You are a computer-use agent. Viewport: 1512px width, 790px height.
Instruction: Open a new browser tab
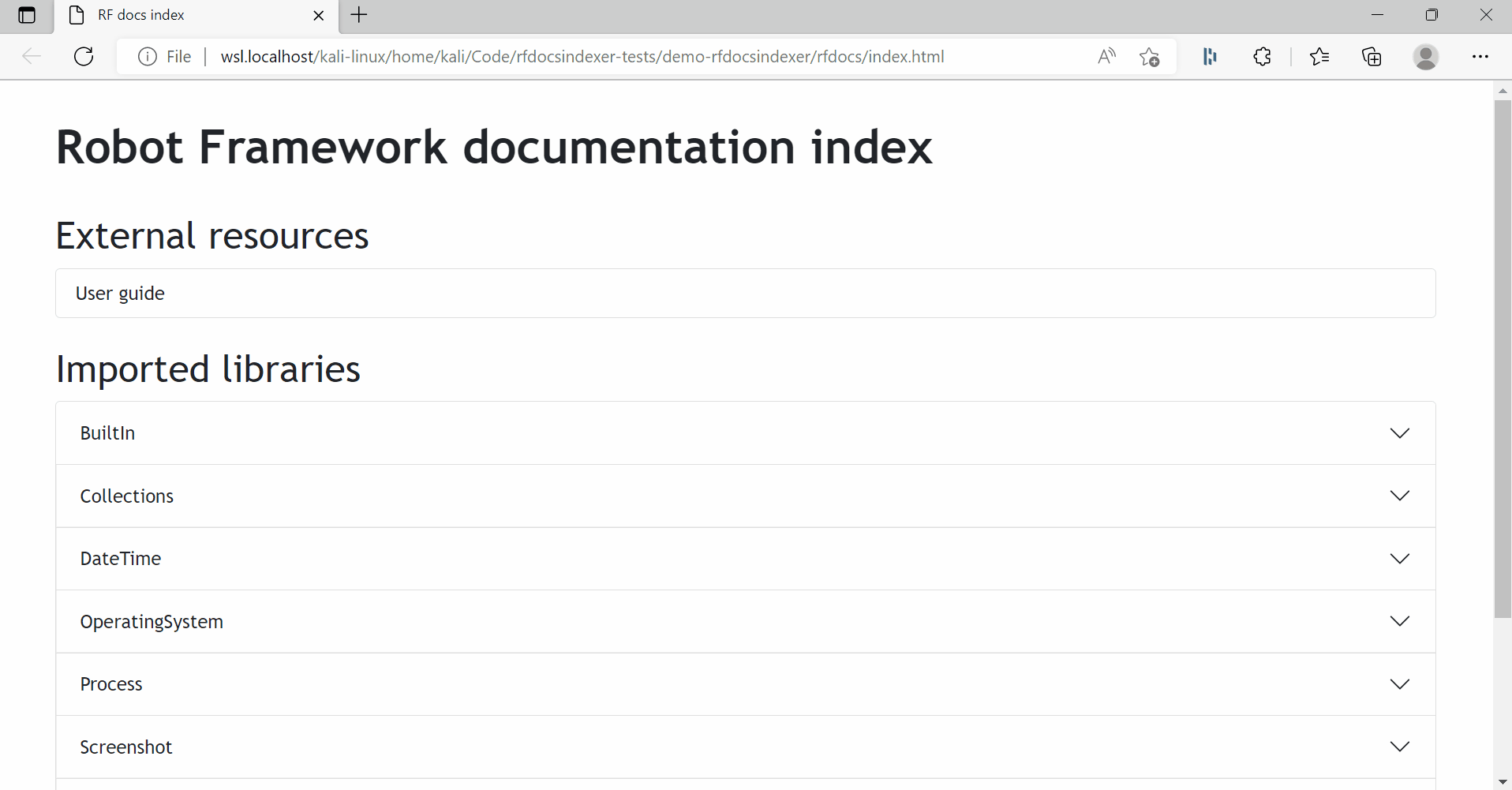359,15
